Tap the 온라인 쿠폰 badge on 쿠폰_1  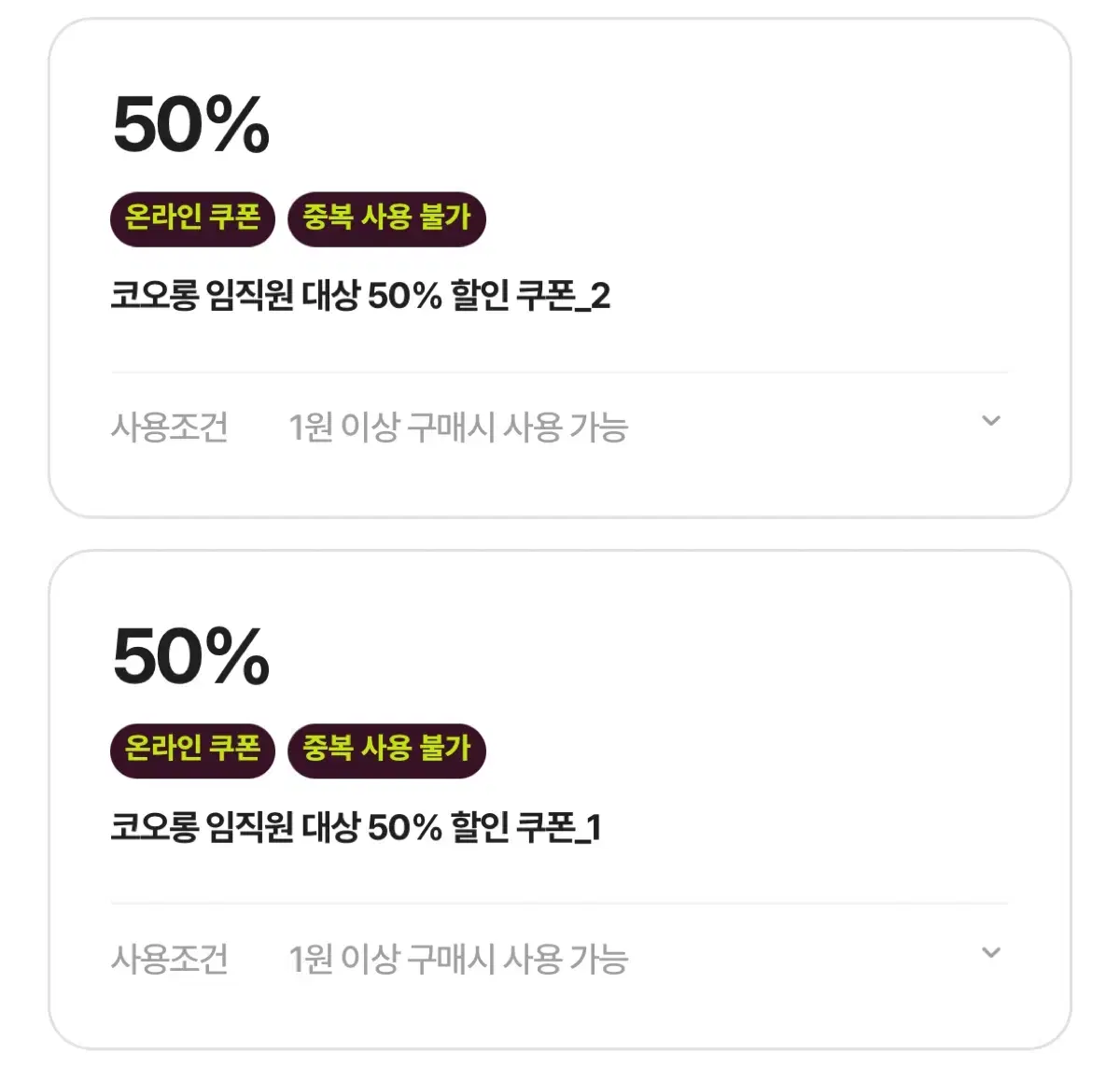192,751
